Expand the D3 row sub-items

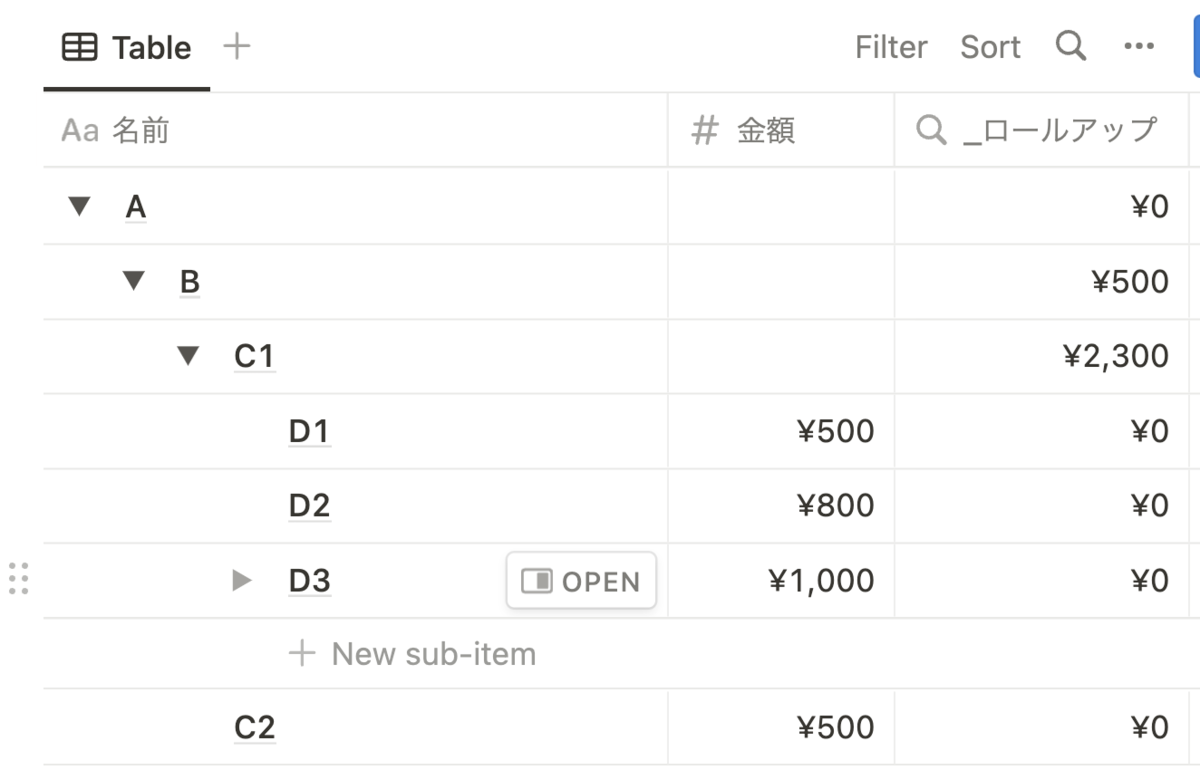coord(241,580)
